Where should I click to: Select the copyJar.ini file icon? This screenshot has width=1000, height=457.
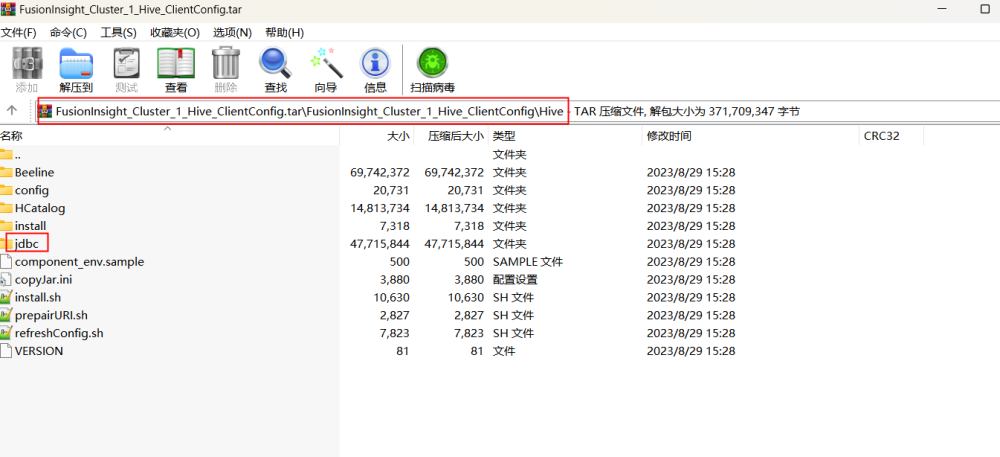click(x=6, y=279)
